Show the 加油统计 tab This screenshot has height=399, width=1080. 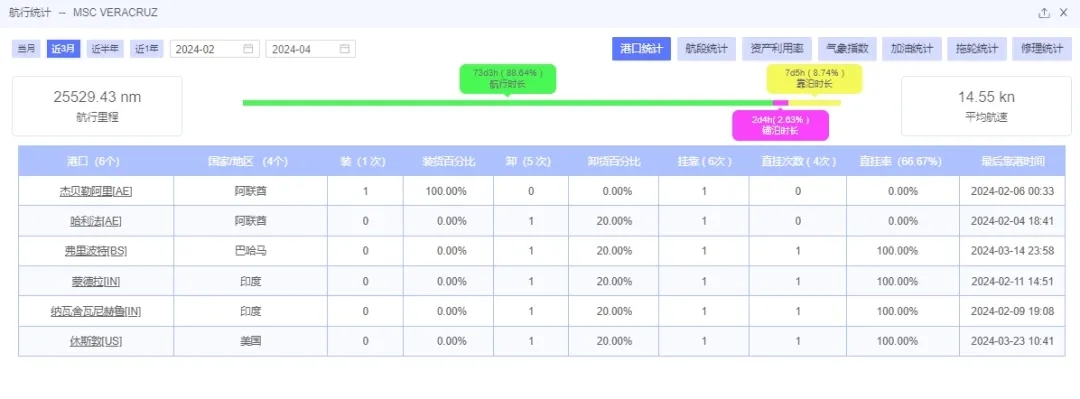coord(912,49)
